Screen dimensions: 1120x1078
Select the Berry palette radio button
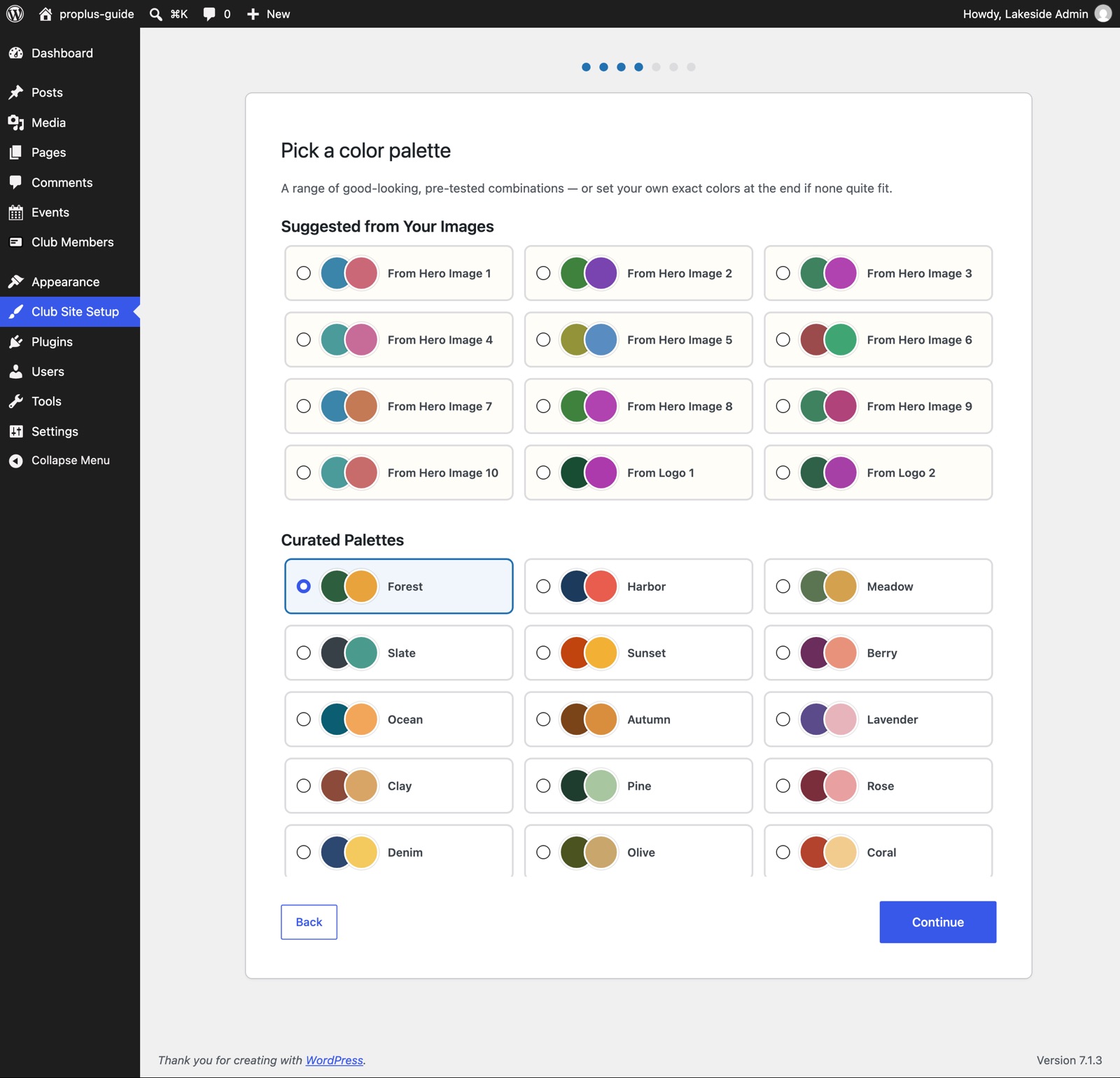click(783, 653)
